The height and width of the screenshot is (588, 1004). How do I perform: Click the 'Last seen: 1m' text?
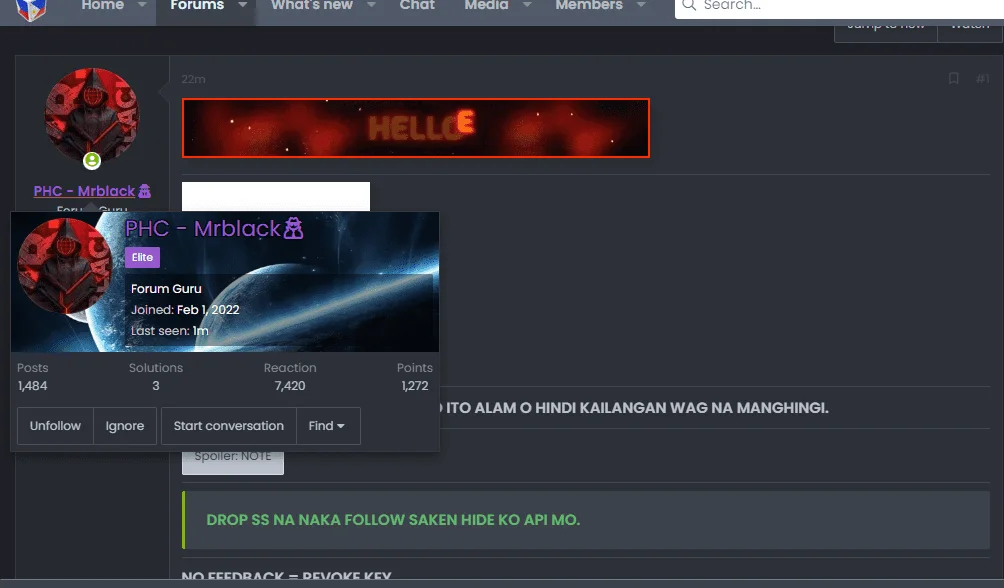point(170,331)
